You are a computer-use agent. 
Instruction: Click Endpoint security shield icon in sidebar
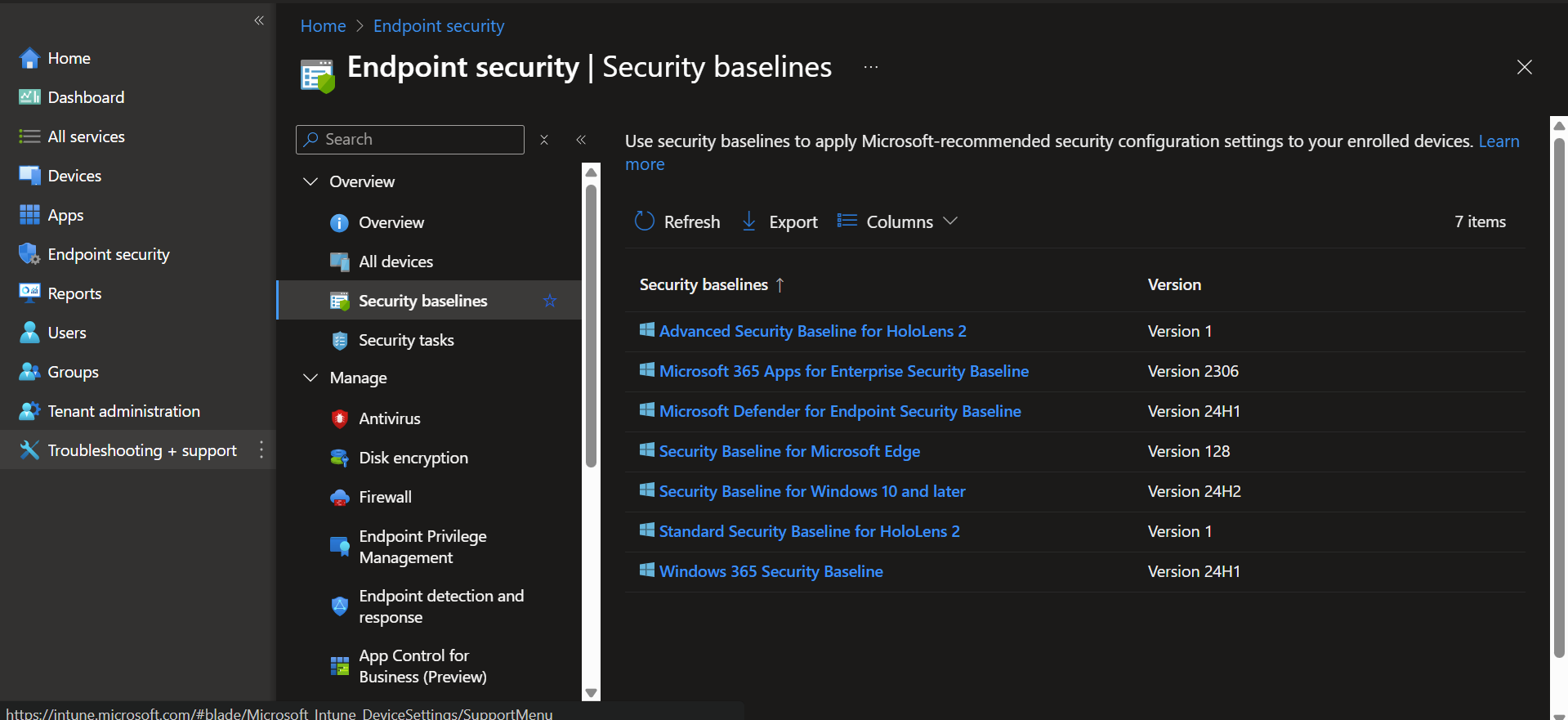click(29, 254)
